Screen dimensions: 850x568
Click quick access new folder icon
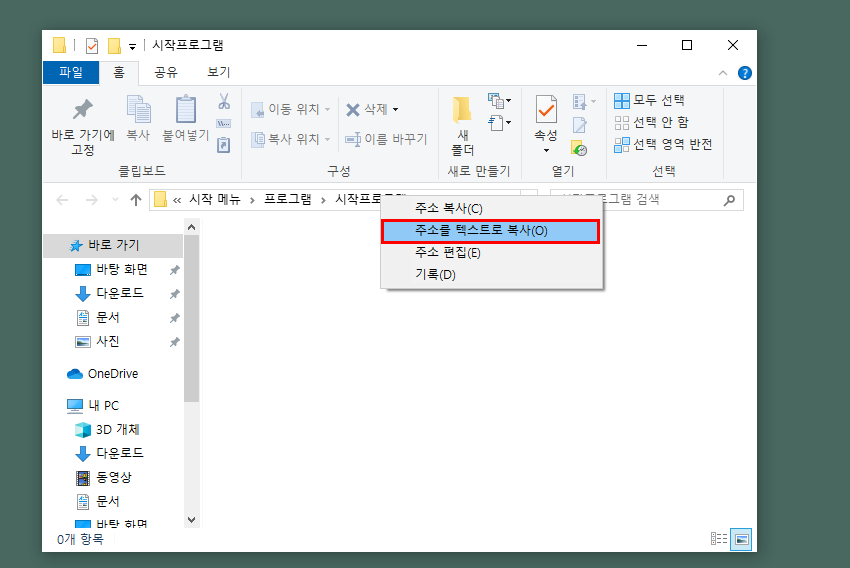click(114, 46)
